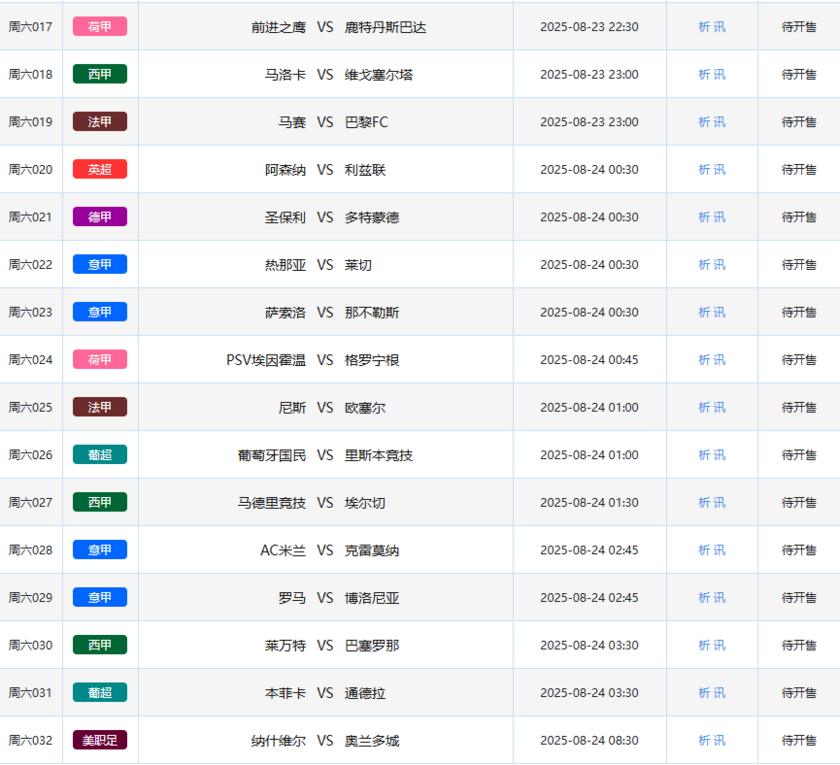Image resolution: width=840 pixels, height=765 pixels.
Task: Select the 法甲 badge for 马赛 match
Action: coord(100,122)
